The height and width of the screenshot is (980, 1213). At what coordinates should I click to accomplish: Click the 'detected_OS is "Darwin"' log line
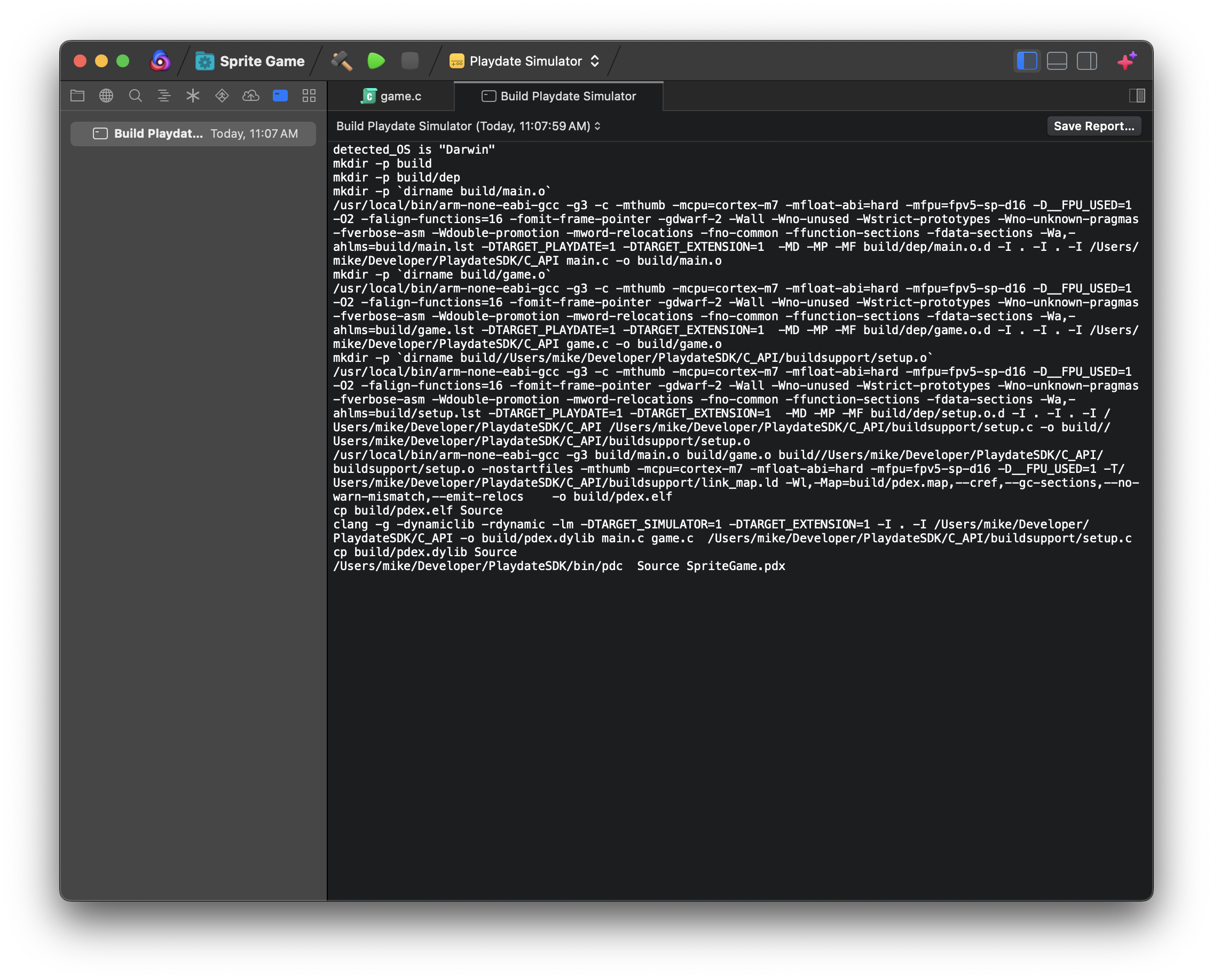pos(414,149)
